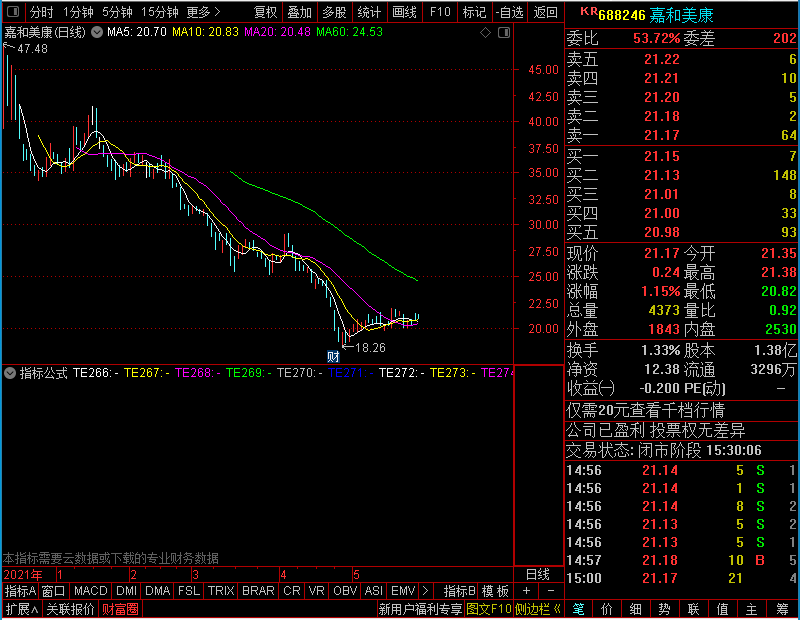Select the CR indicator
The width and height of the screenshot is (800, 620).
pos(292,591)
